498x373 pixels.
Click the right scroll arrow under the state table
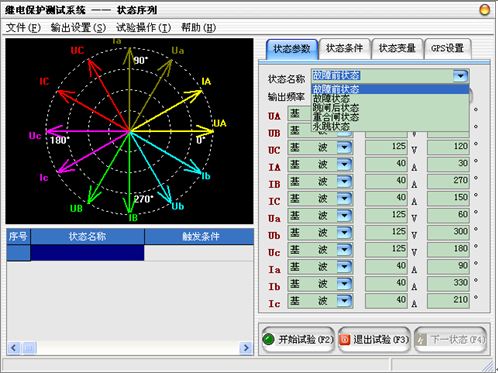(246, 348)
